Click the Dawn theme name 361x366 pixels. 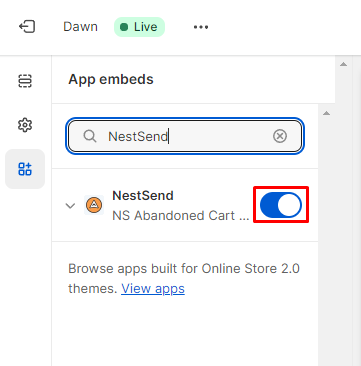point(80,27)
